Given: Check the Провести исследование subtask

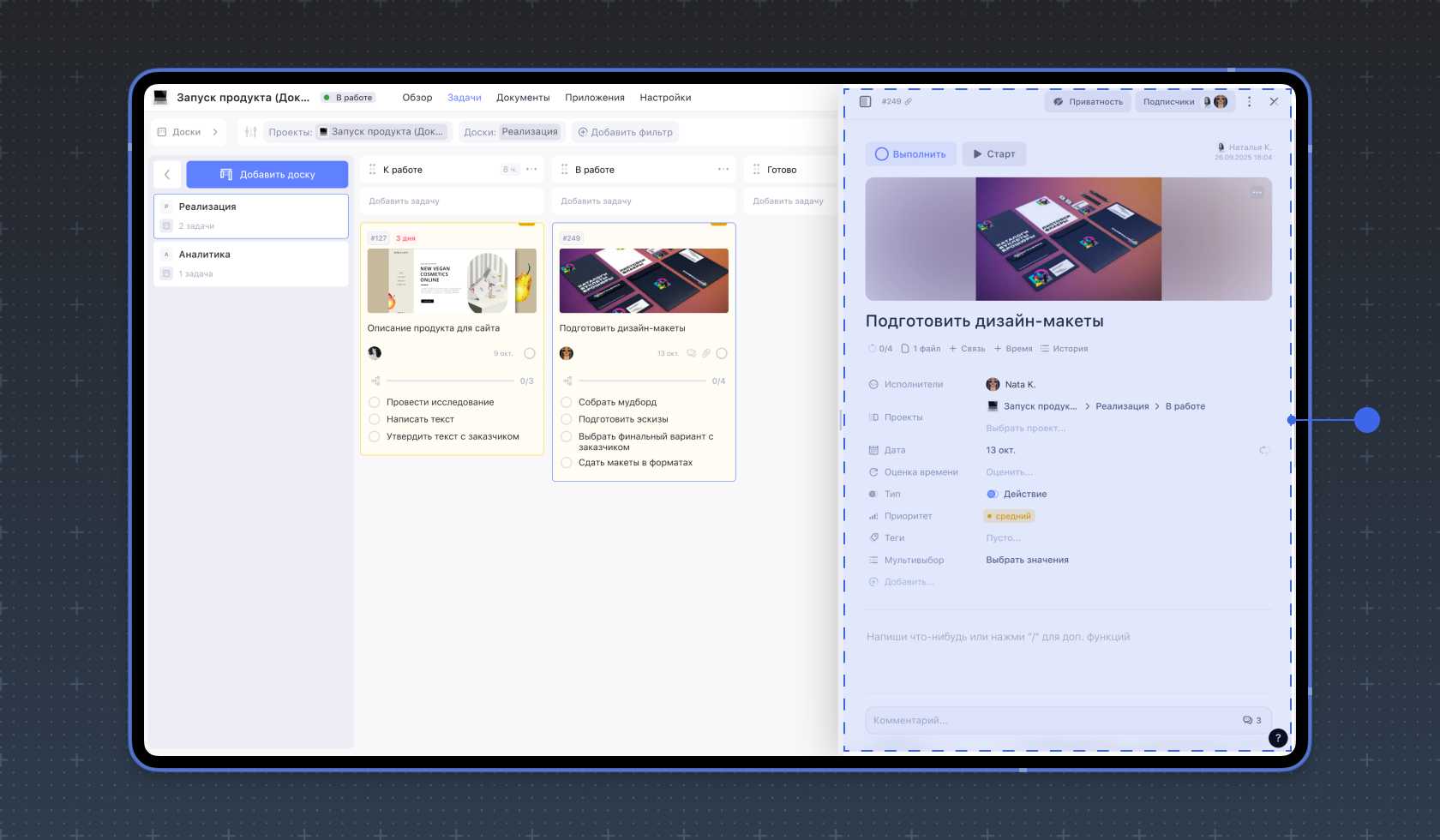Looking at the screenshot, I should click(375, 402).
